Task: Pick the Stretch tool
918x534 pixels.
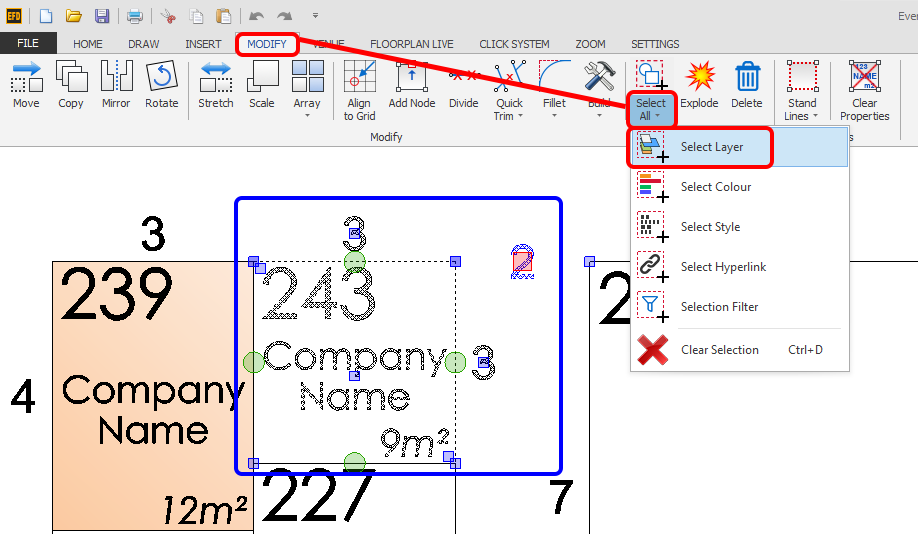Action: pyautogui.click(x=215, y=84)
